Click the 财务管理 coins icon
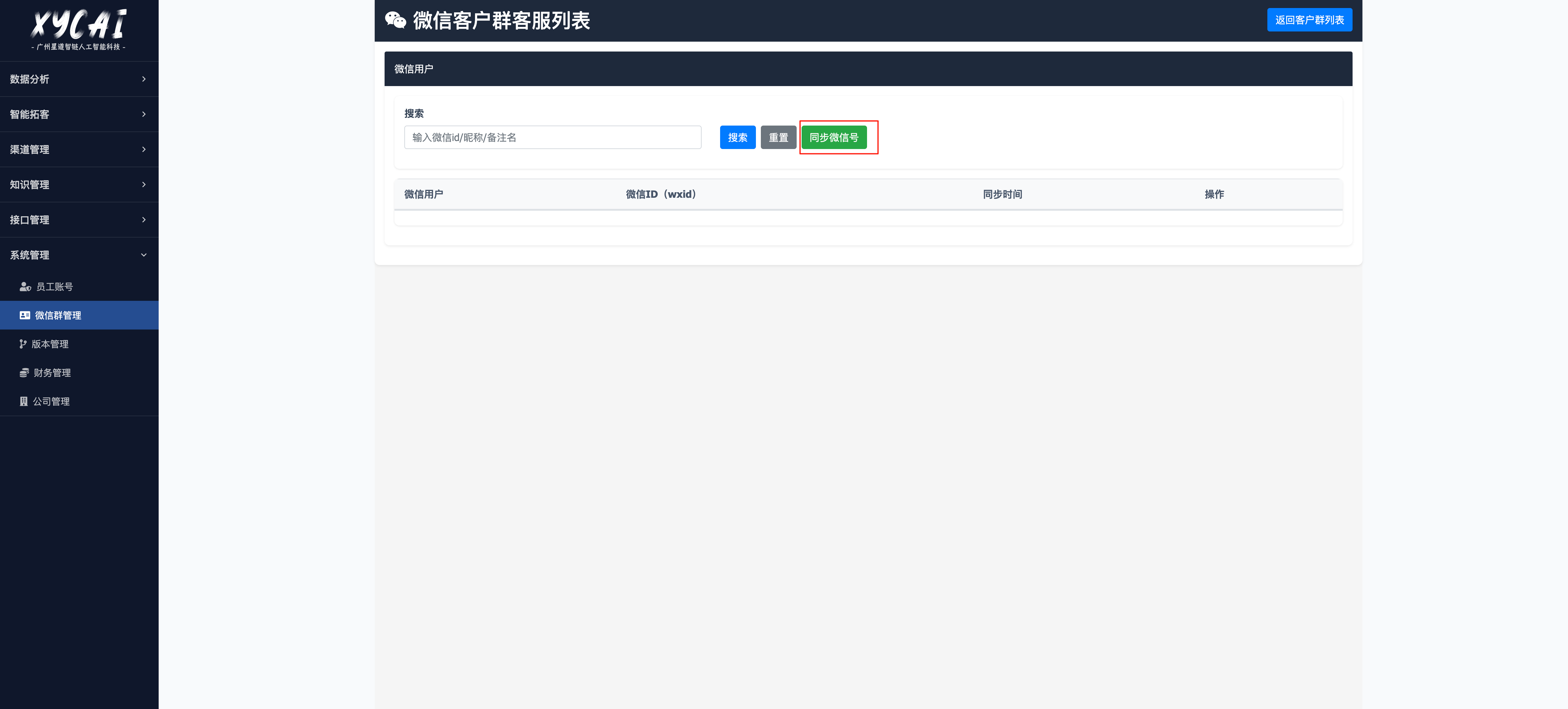 [24, 372]
